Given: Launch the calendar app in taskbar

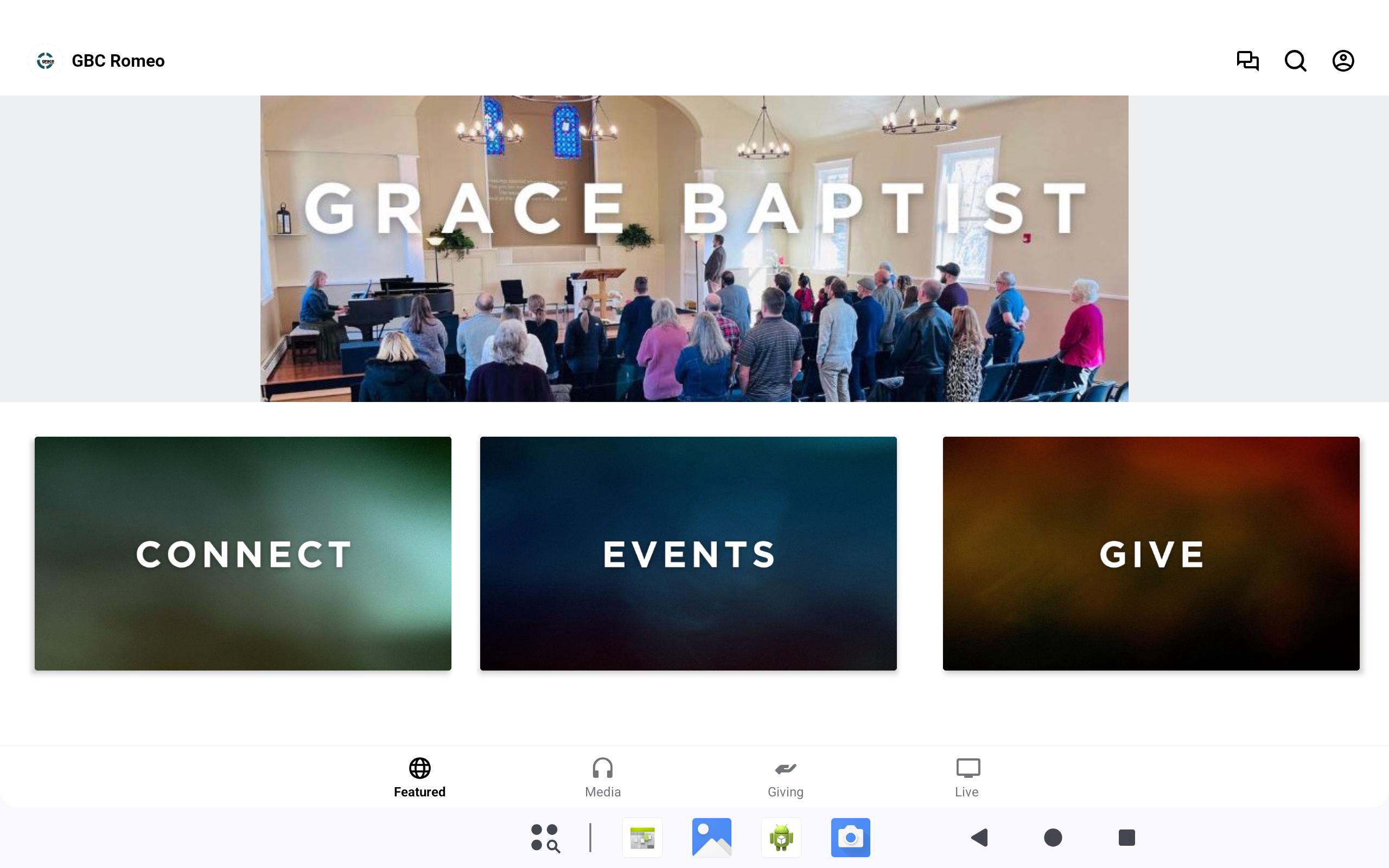Looking at the screenshot, I should [x=642, y=838].
